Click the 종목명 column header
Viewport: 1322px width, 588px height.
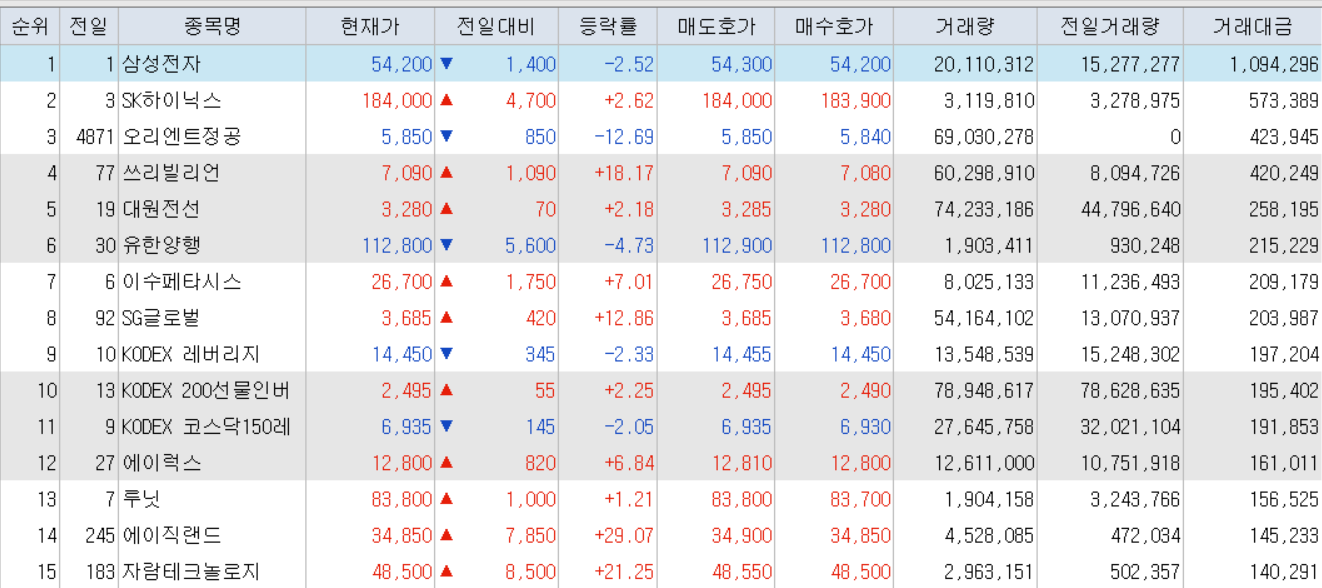[x=212, y=27]
